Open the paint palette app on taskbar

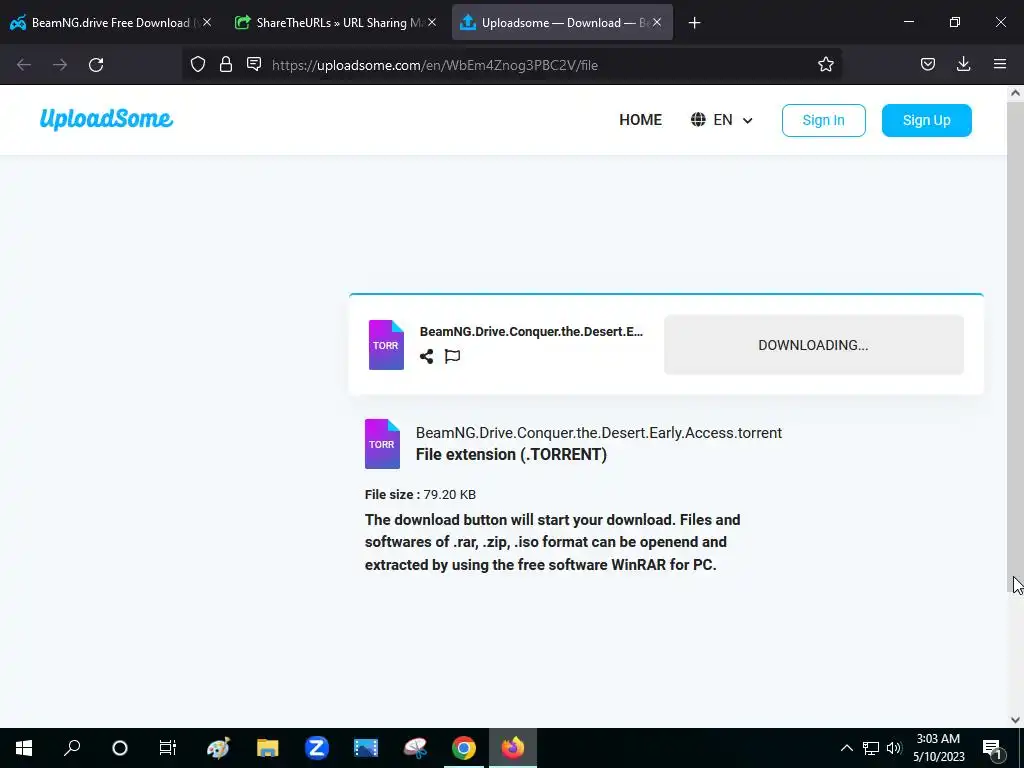(218, 748)
